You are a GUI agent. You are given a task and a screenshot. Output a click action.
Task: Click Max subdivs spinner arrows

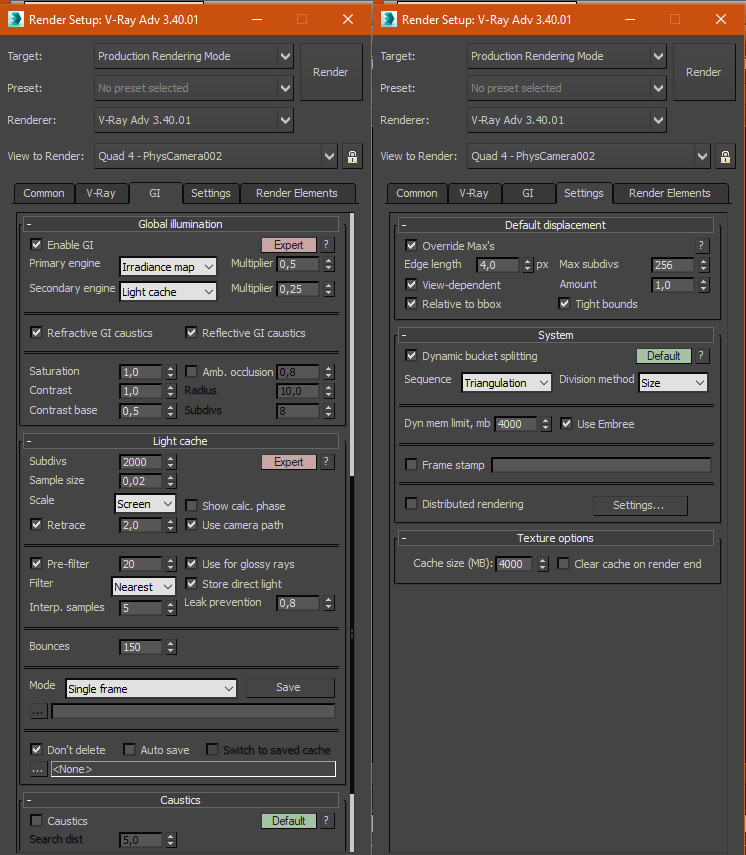tap(704, 265)
